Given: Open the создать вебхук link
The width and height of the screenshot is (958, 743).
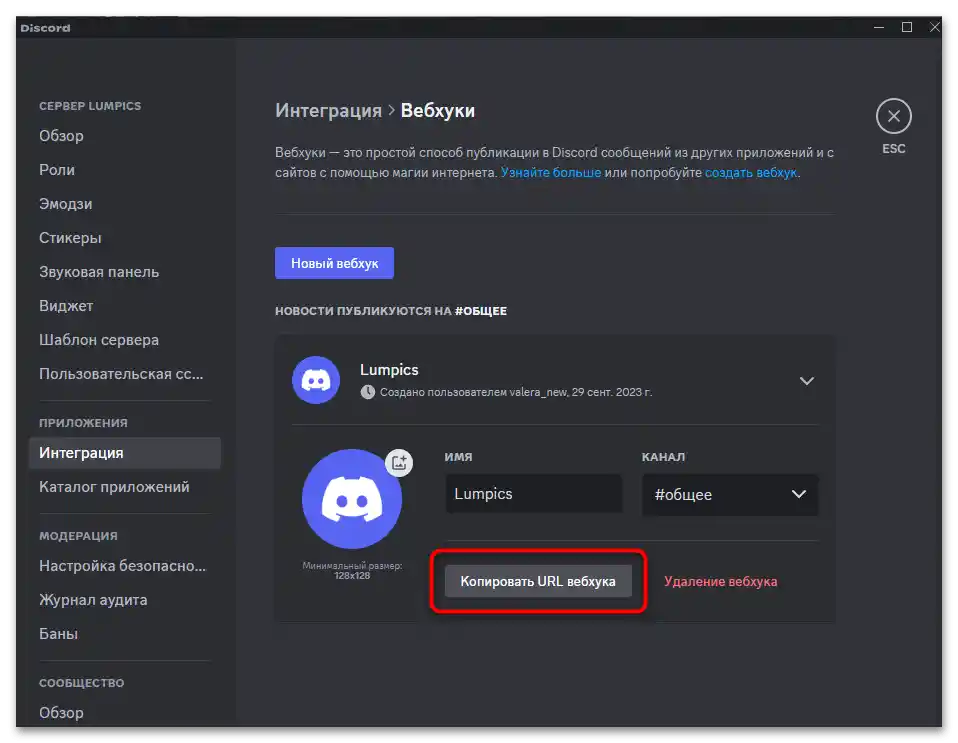Looking at the screenshot, I should [x=751, y=173].
